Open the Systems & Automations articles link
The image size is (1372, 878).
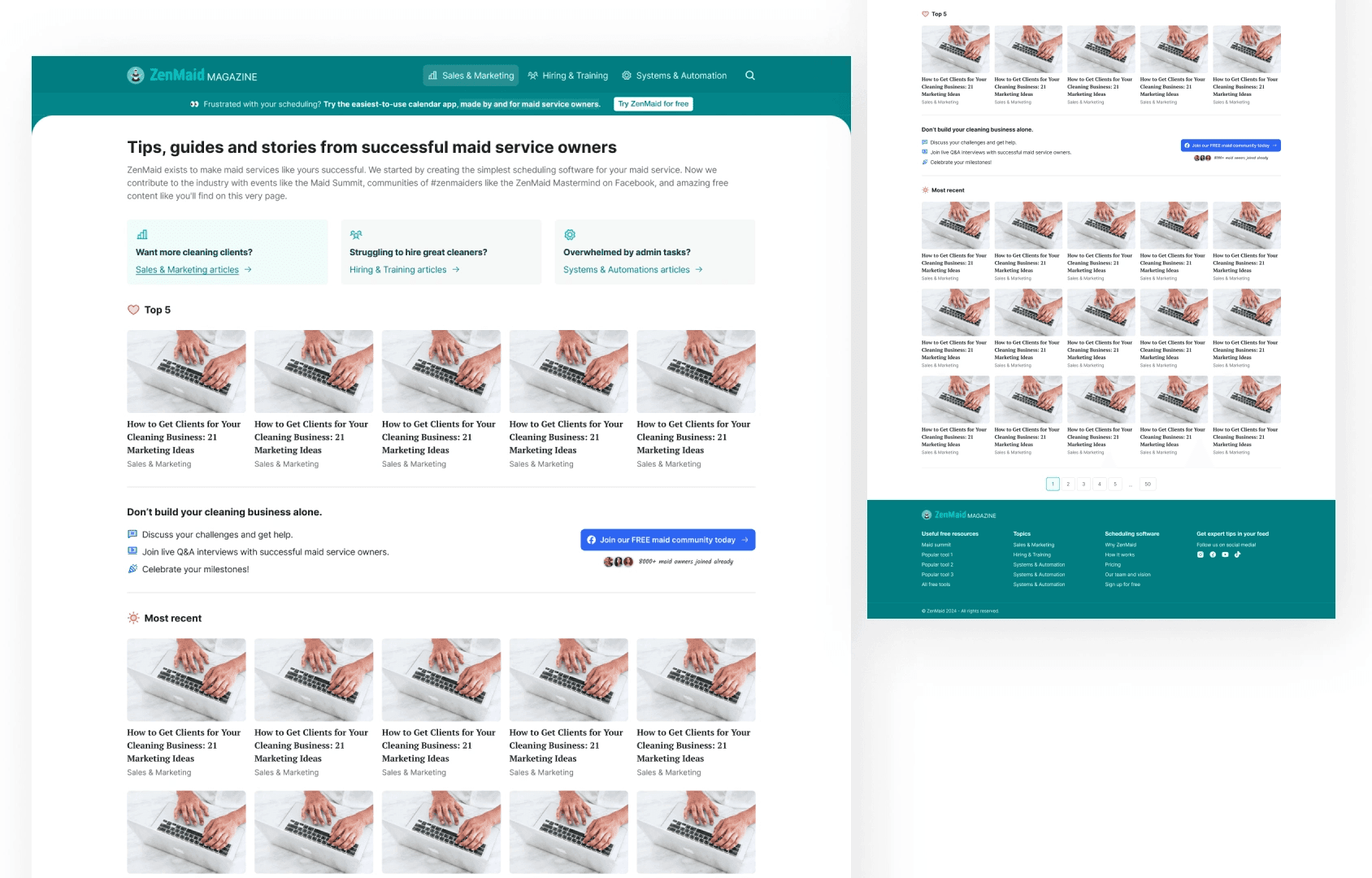coord(627,270)
